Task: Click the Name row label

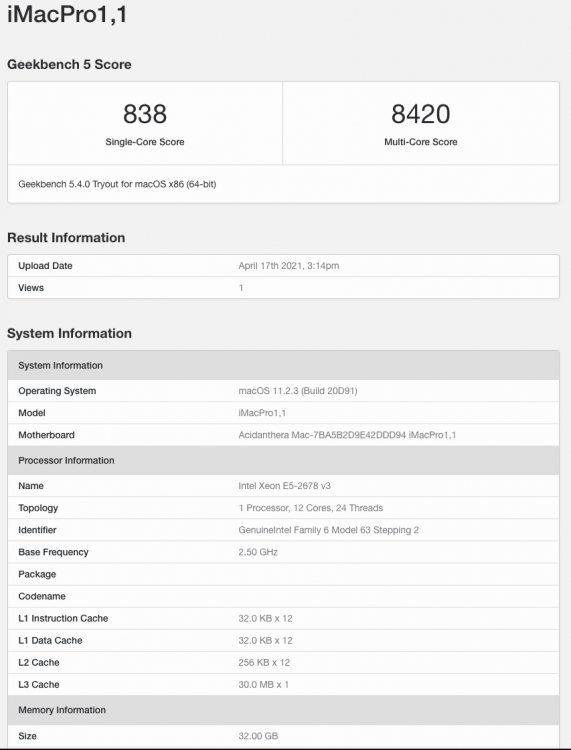Action: pos(31,486)
